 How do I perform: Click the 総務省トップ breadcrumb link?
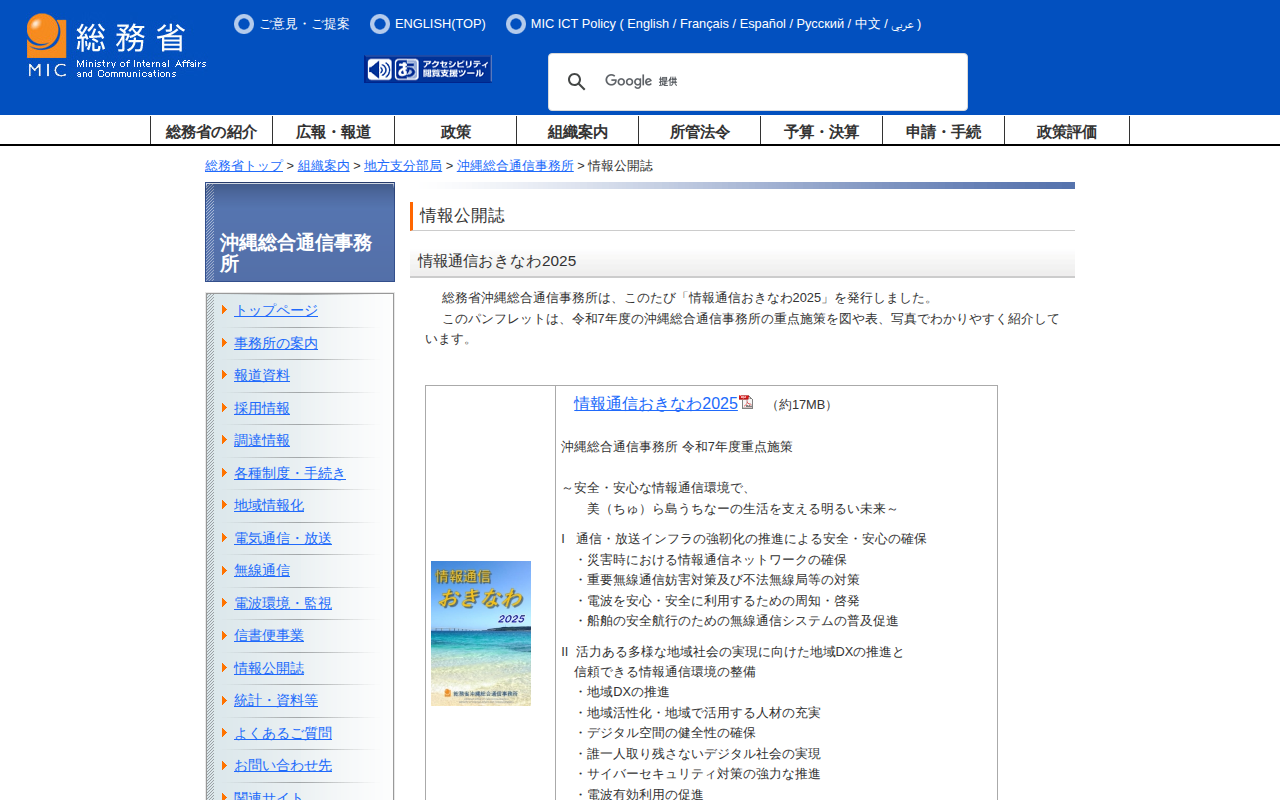tap(244, 166)
